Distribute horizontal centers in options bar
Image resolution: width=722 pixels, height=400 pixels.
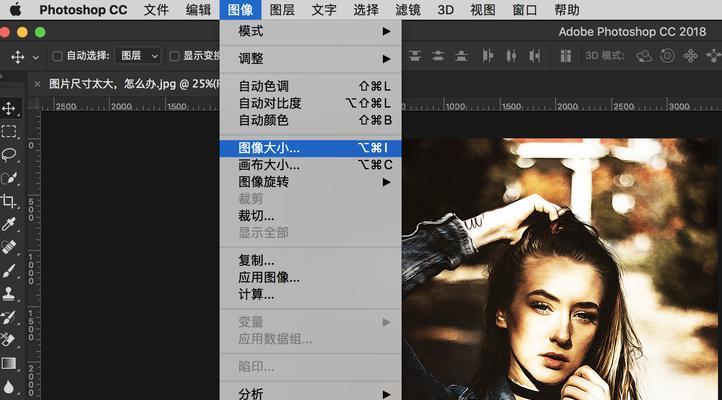tap(511, 56)
